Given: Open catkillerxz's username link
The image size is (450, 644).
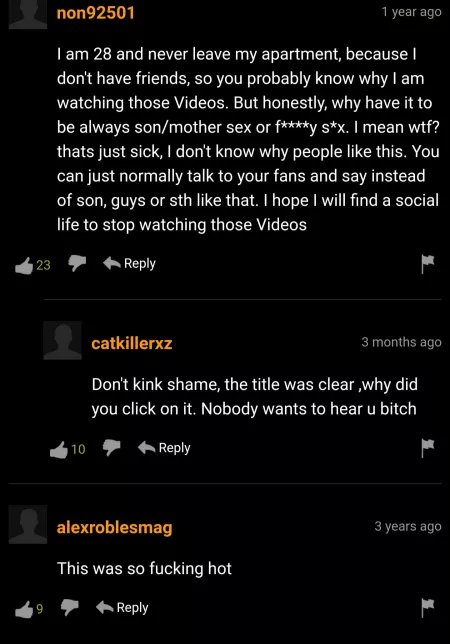Looking at the screenshot, I should [132, 343].
